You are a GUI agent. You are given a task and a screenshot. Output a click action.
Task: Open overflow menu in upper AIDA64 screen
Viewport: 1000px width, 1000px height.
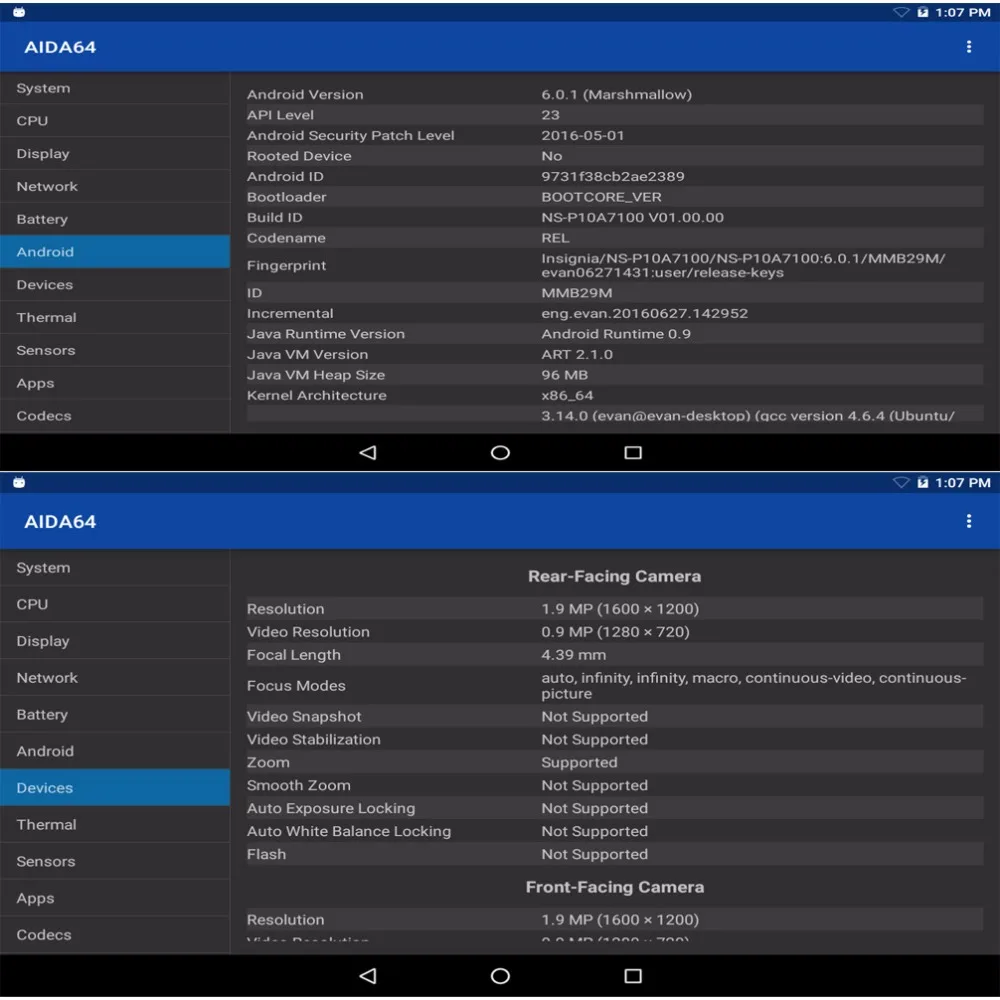coord(968,47)
